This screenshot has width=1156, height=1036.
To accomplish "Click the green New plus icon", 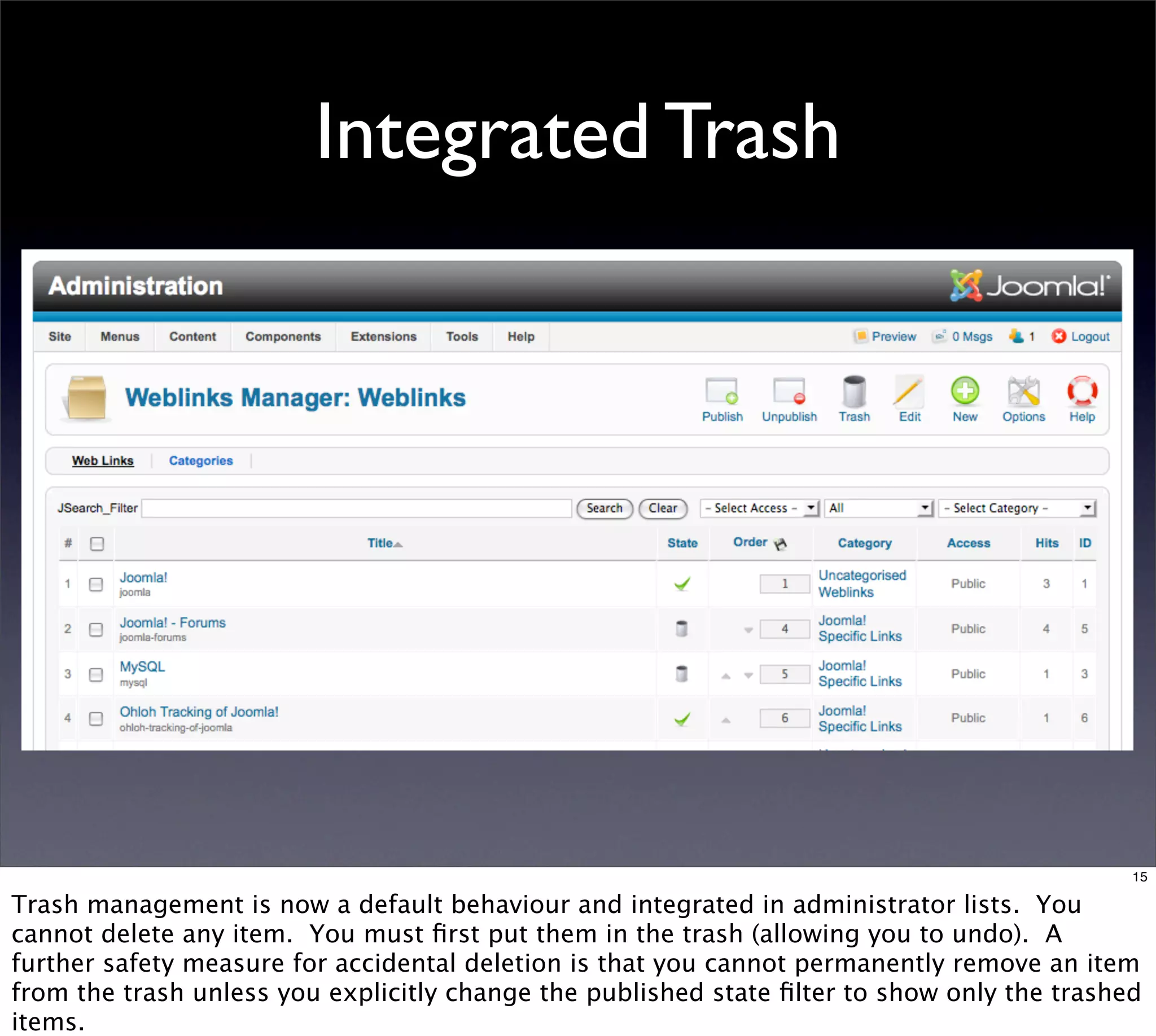I will tap(965, 391).
